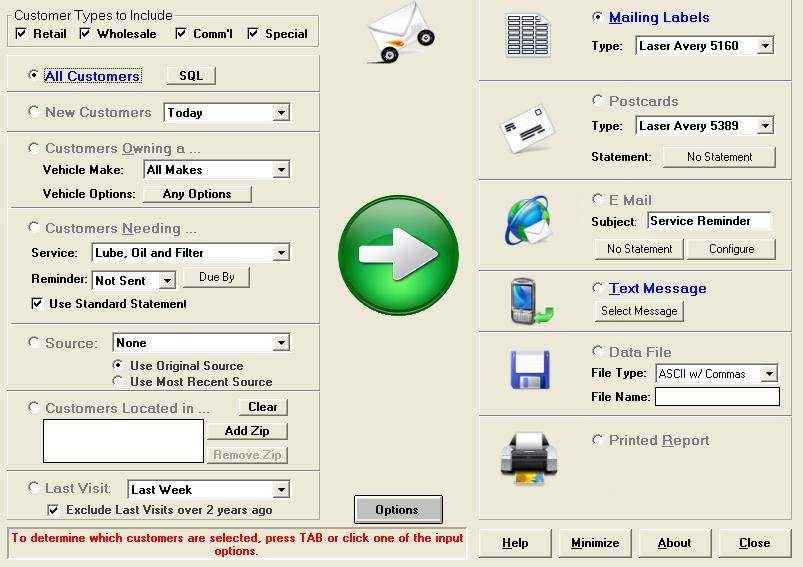803x567 pixels.
Task: Click the text message phone icon
Action: pyautogui.click(x=527, y=299)
